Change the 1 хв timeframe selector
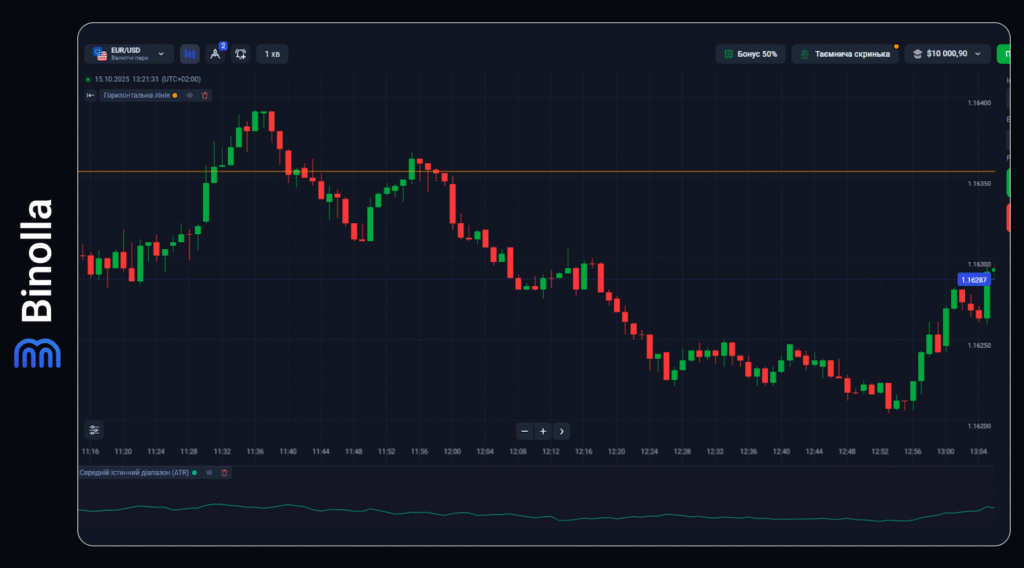1024x568 pixels. [x=272, y=54]
